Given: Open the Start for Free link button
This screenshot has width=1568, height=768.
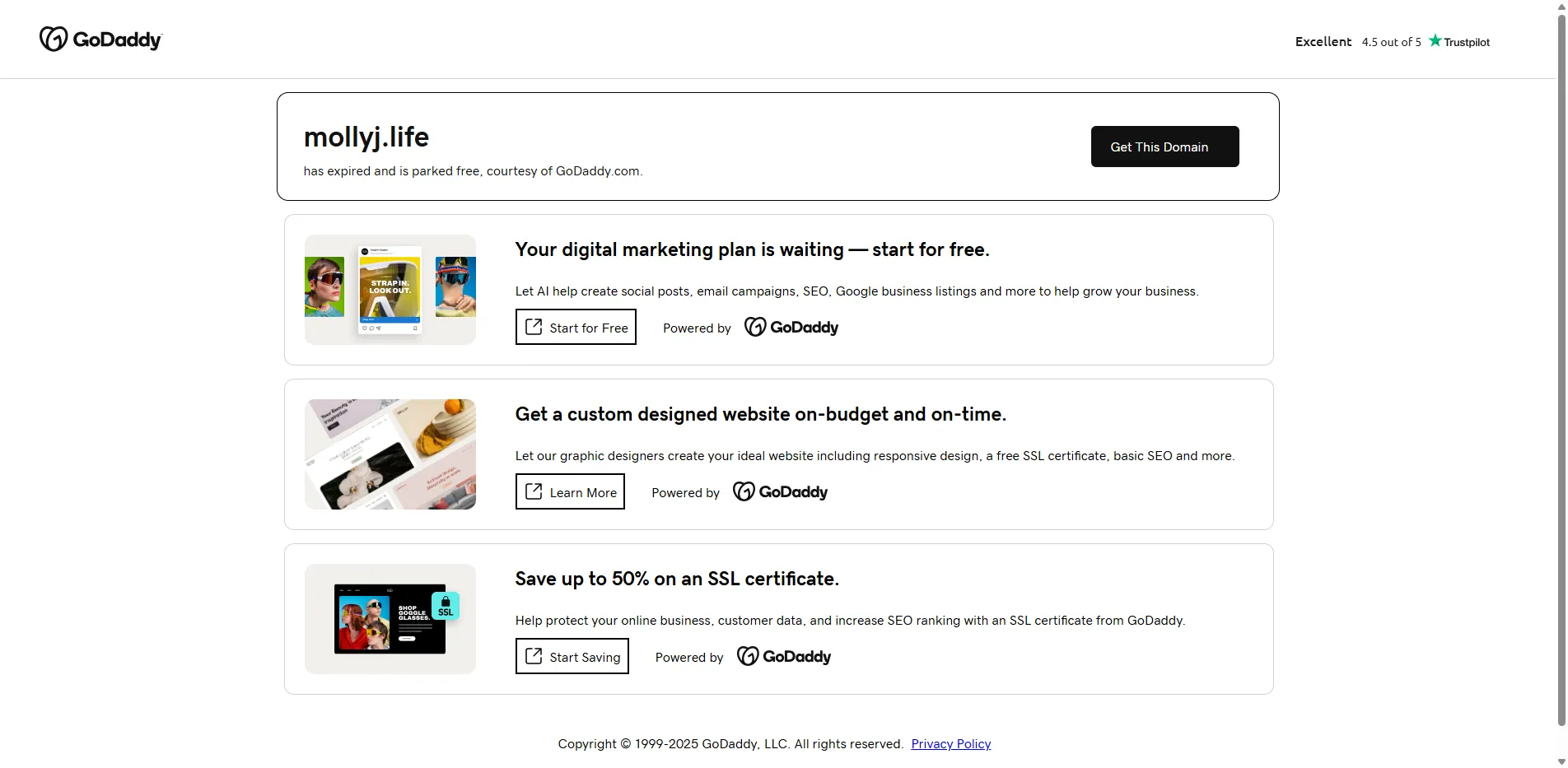Looking at the screenshot, I should (x=576, y=328).
